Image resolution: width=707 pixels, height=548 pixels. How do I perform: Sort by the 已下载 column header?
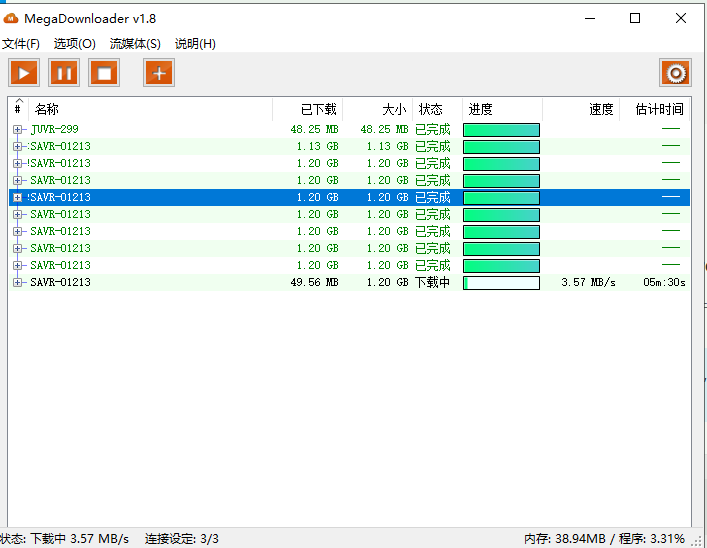click(308, 109)
